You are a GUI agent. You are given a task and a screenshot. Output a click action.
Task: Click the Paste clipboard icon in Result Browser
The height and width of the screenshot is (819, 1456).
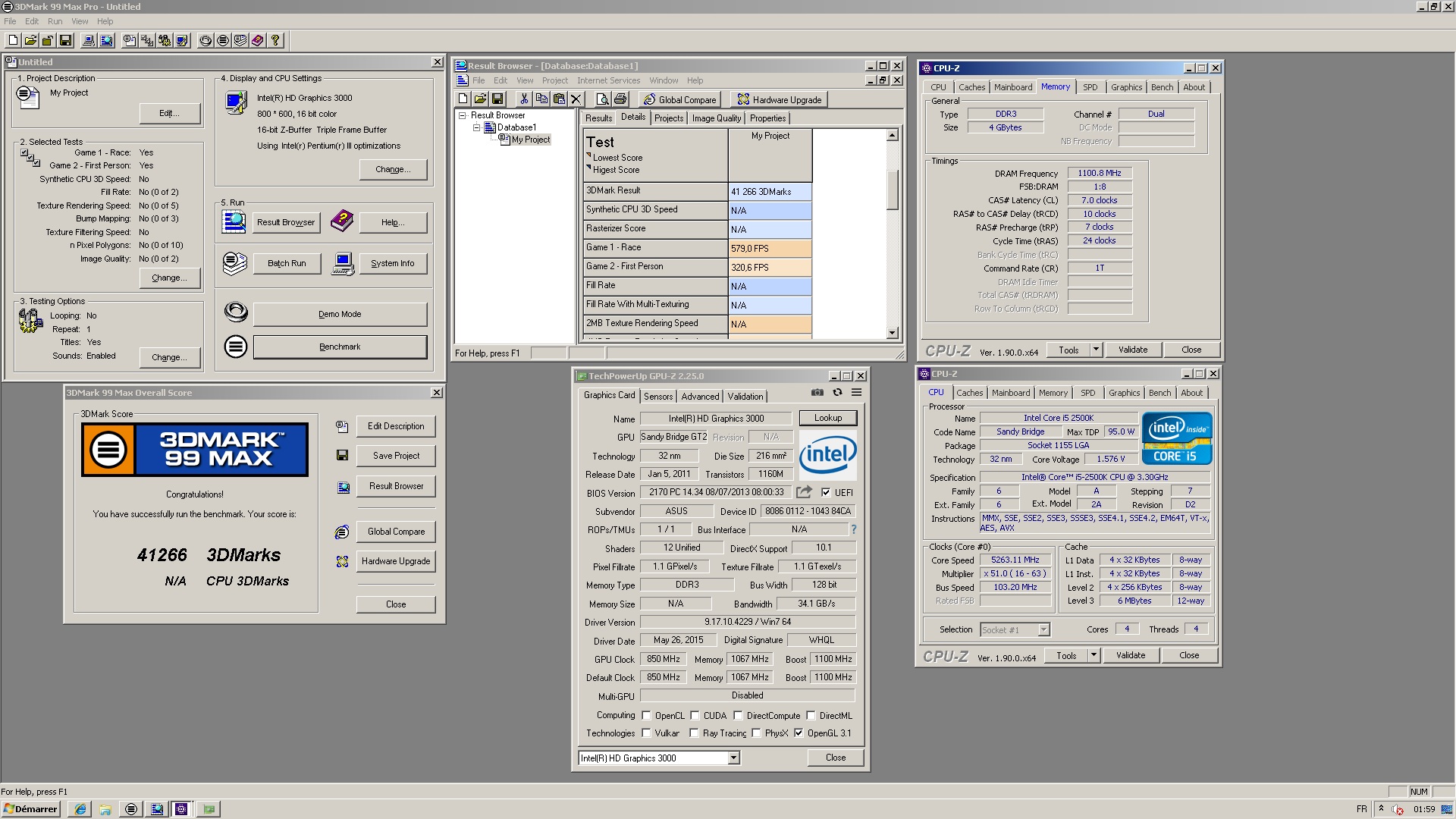point(559,99)
